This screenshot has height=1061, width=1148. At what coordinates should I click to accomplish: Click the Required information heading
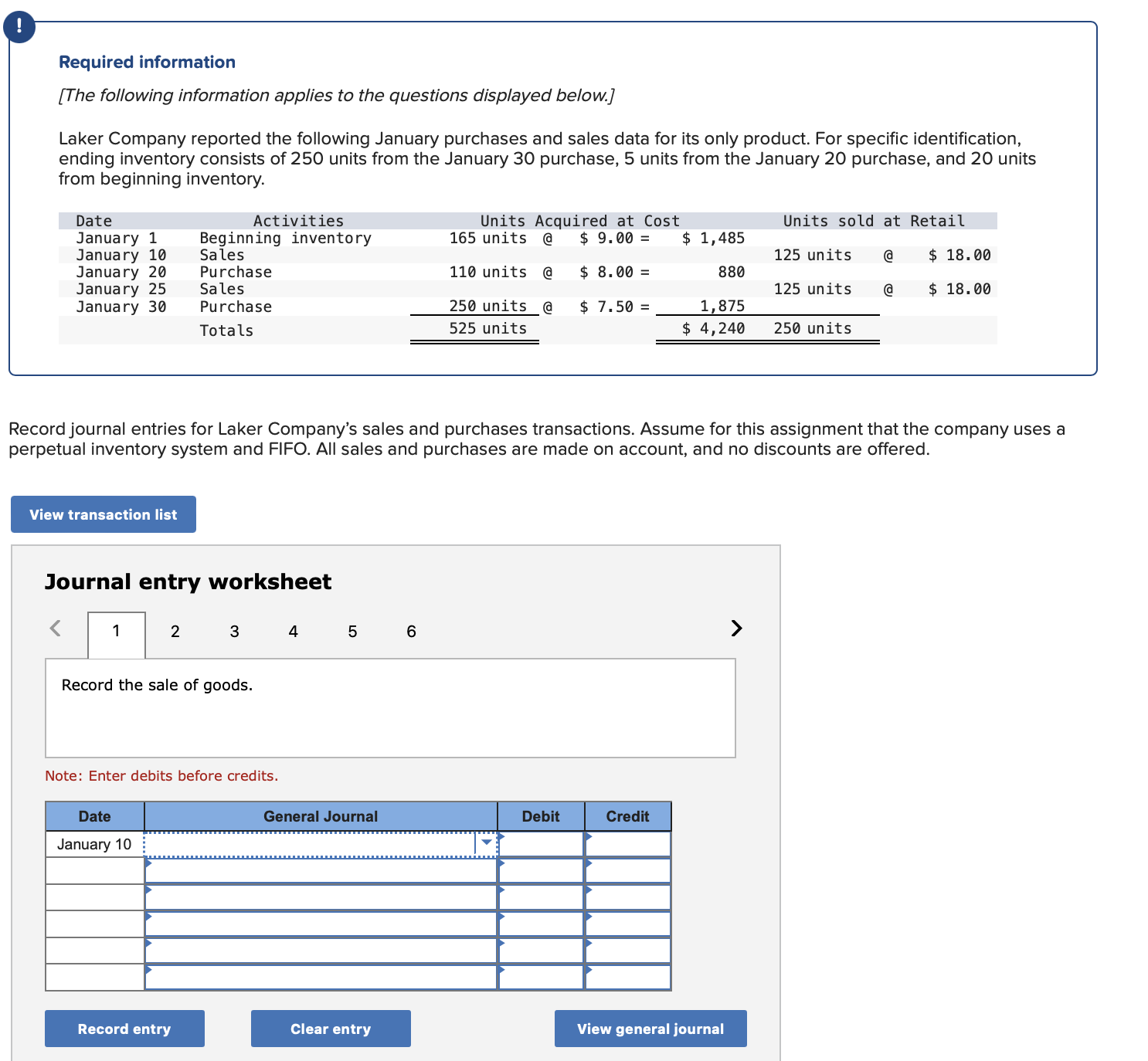148,62
